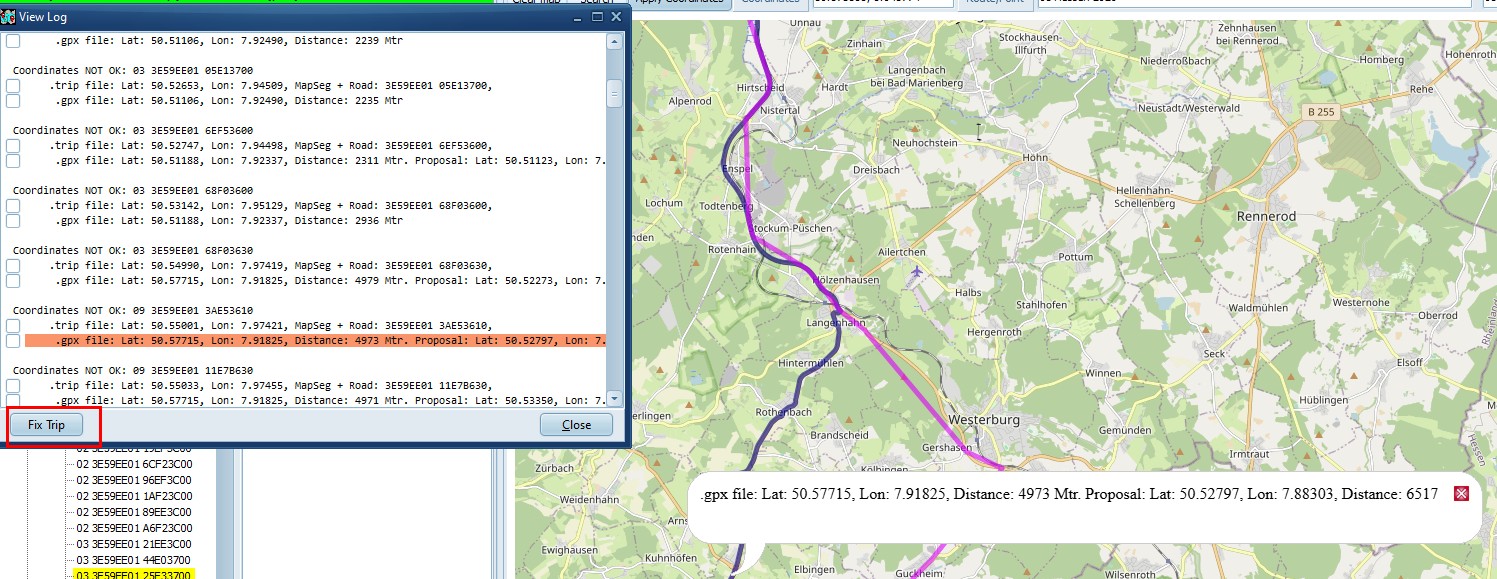1497x579 pixels.
Task: Click the B 255 road shield
Action: [1319, 112]
